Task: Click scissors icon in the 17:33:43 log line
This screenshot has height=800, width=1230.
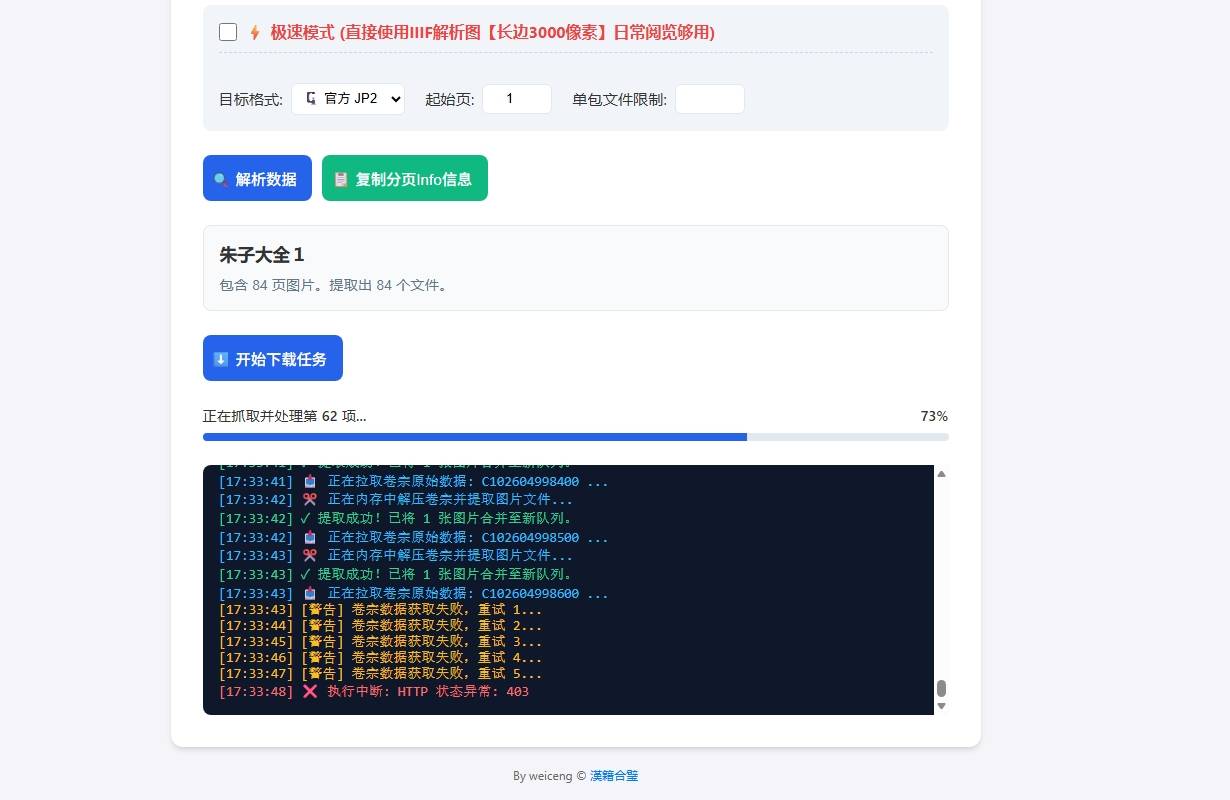Action: point(310,556)
